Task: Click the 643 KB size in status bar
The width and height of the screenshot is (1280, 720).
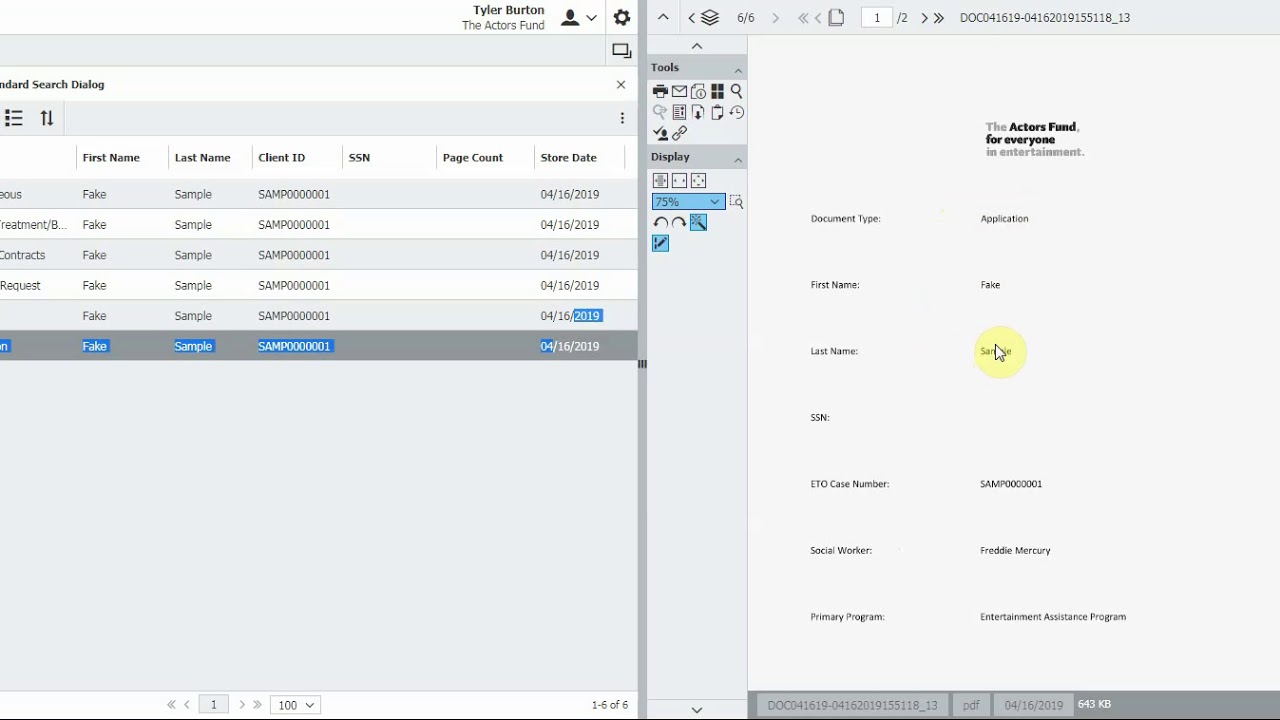Action: pos(1095,705)
